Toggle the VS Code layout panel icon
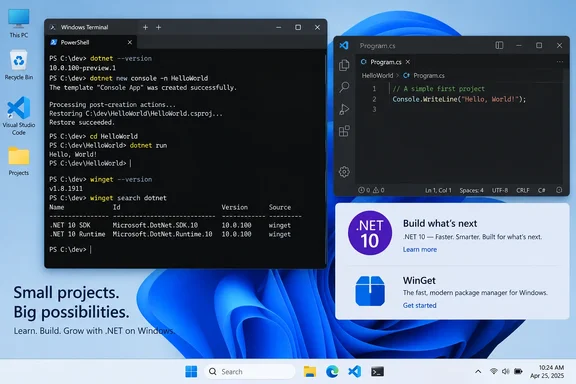The width and height of the screenshot is (576, 384). coord(499,45)
